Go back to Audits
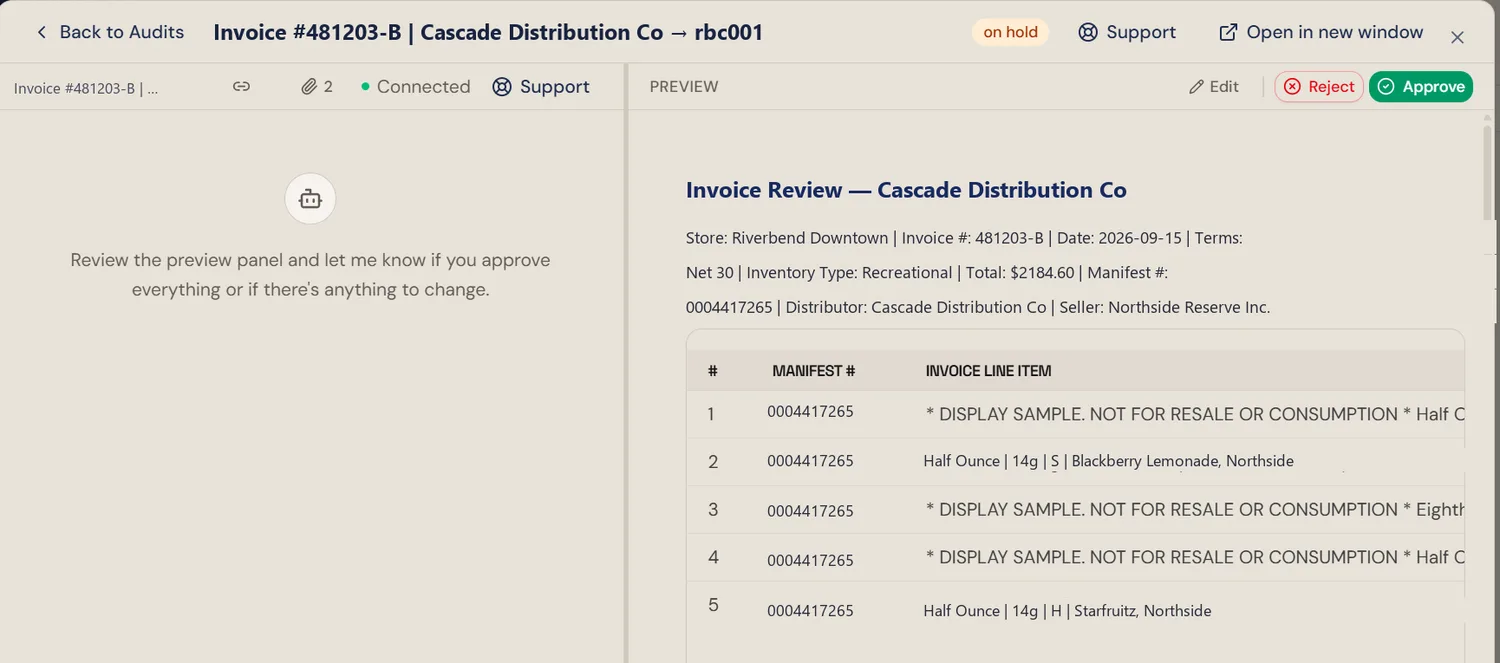Screen dimensions: 1500x663 coord(109,32)
